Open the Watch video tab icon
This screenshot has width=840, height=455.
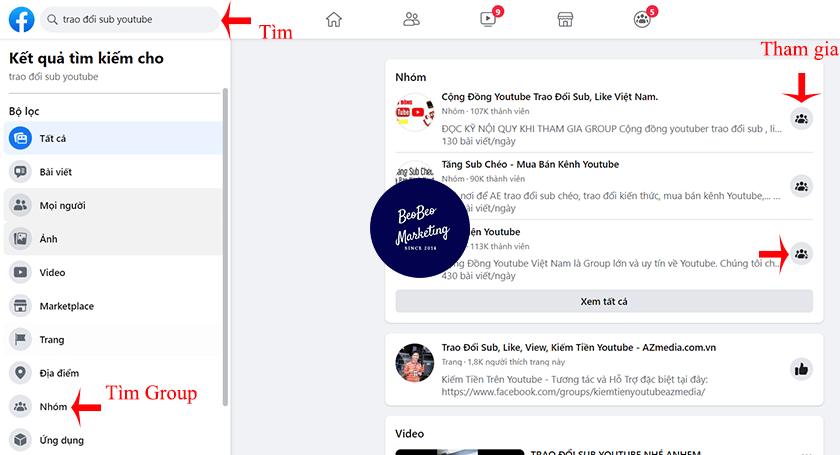(488, 20)
